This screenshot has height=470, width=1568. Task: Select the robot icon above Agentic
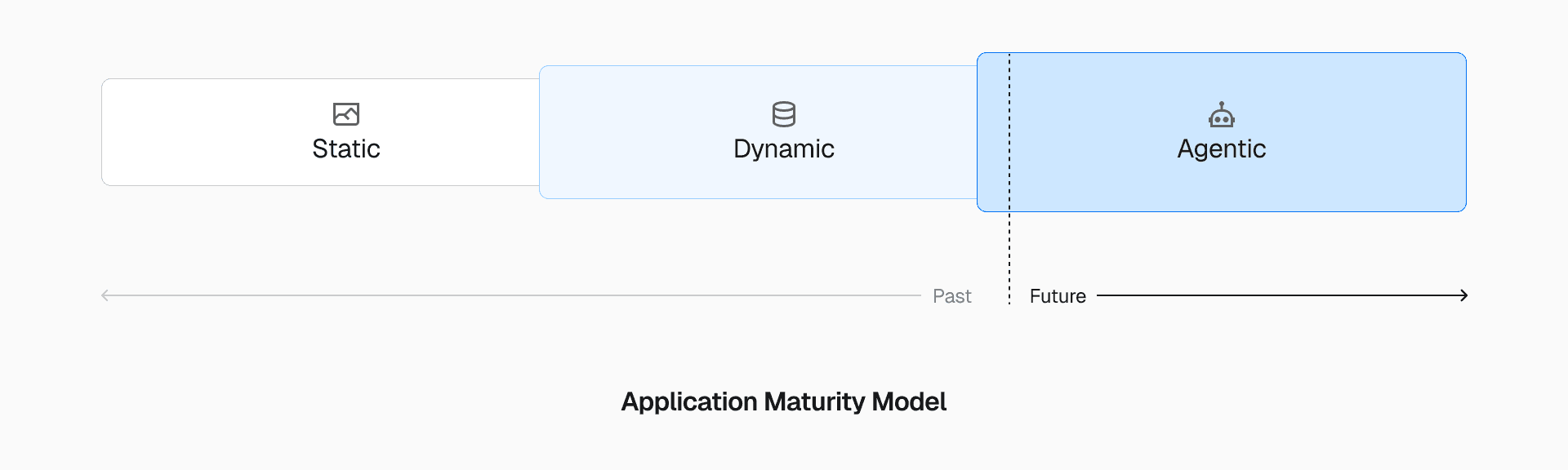1222,115
